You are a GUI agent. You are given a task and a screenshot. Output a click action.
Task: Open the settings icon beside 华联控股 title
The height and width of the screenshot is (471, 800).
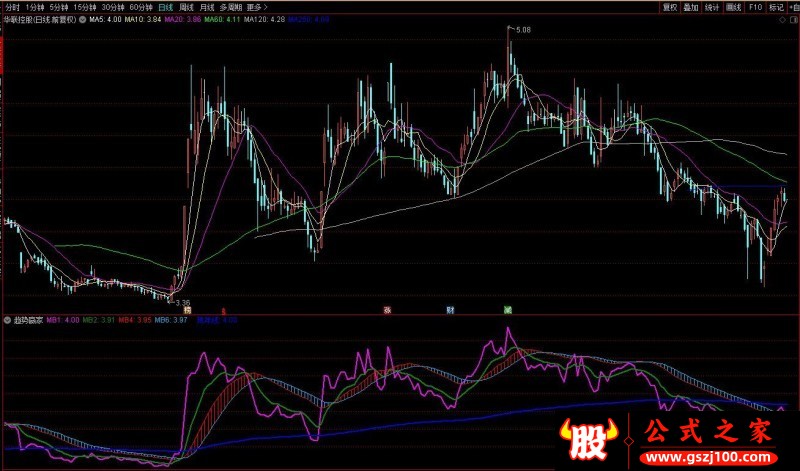pos(82,19)
